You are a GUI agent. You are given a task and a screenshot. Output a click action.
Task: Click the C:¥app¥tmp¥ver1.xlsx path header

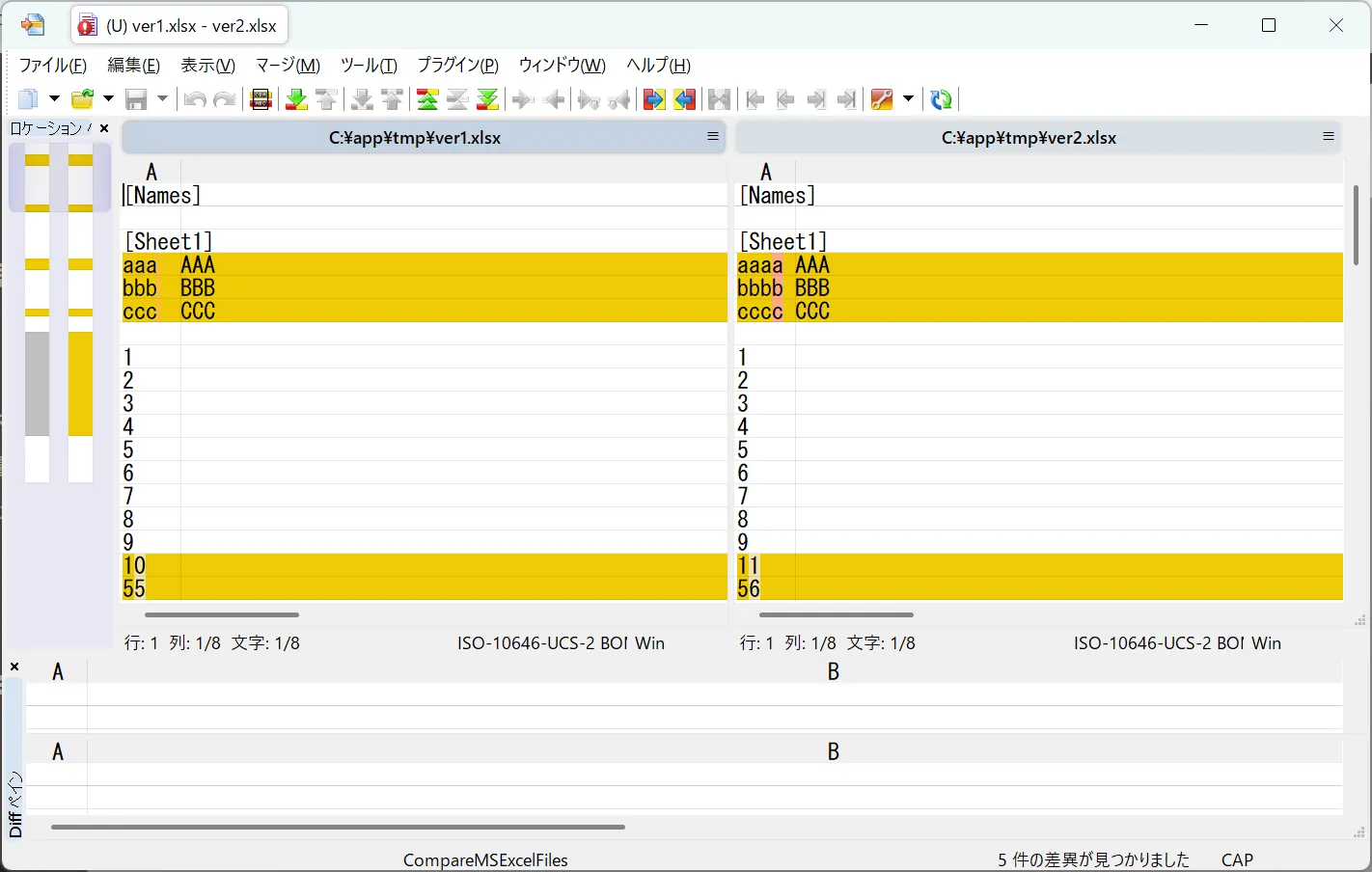coord(415,138)
